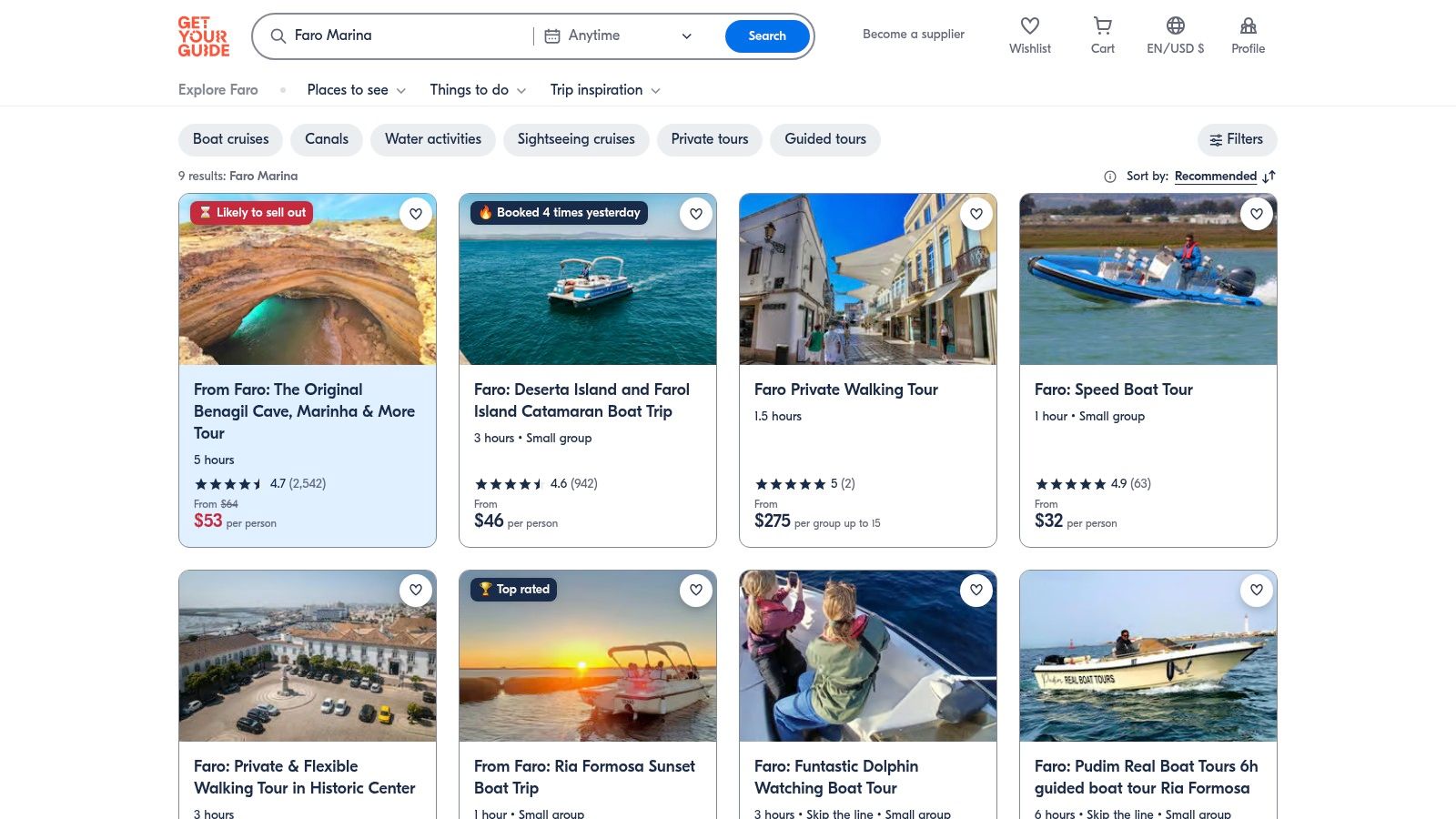Select the Canals category chip
This screenshot has width=1456, height=819.
(x=327, y=139)
